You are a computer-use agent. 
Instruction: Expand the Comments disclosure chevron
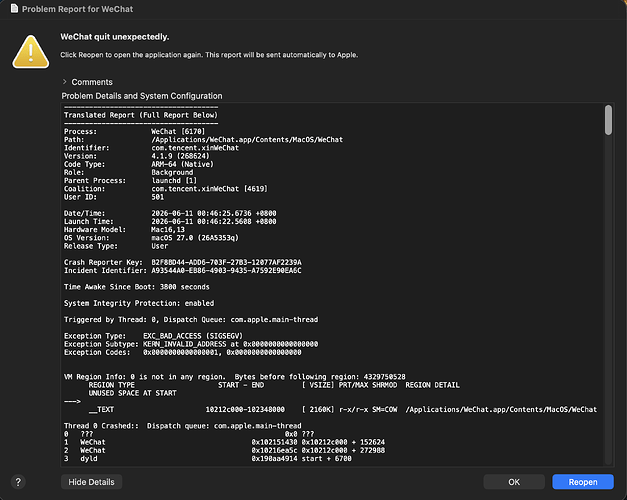click(64, 82)
